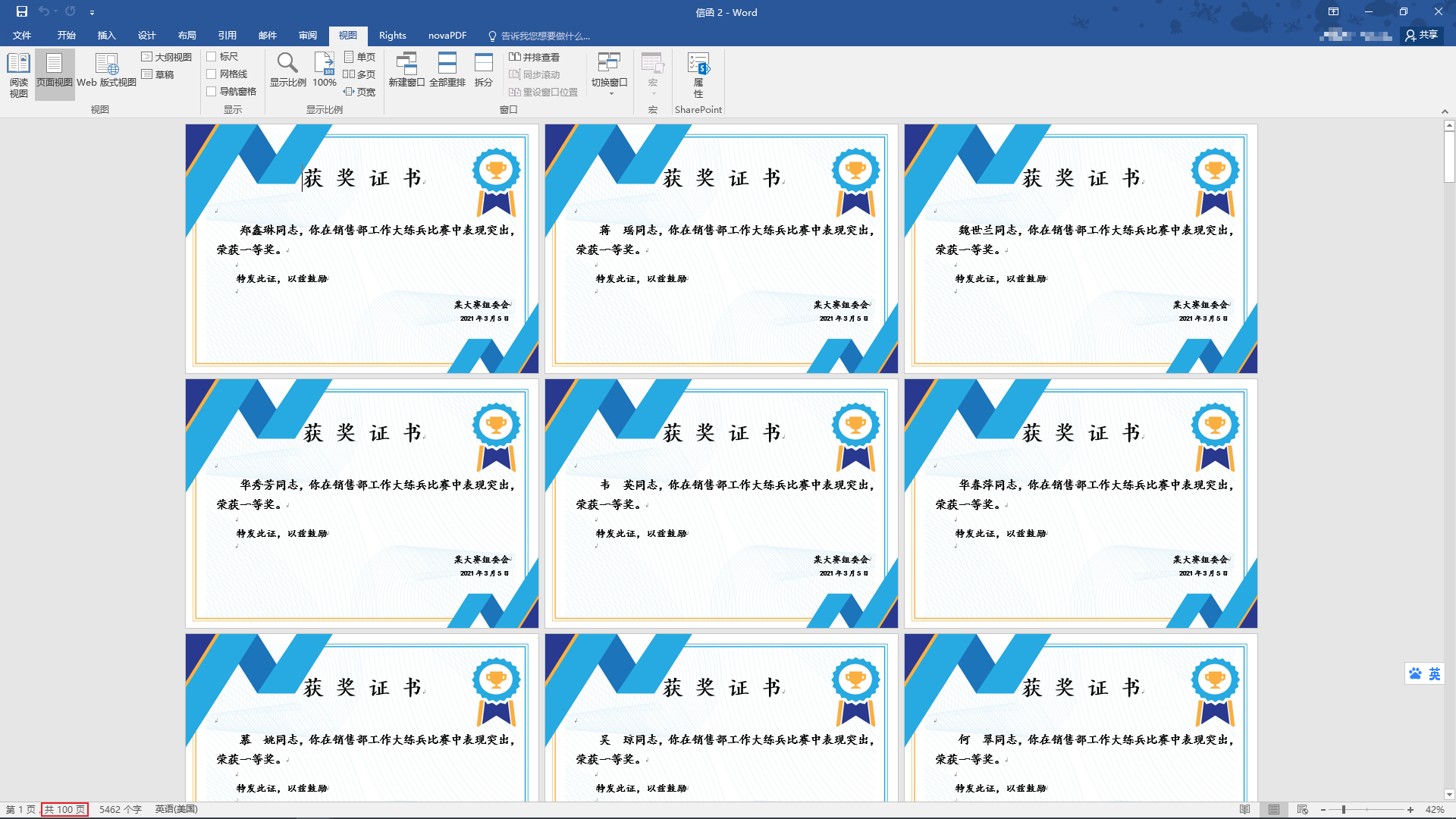The width and height of the screenshot is (1456, 819).
Task: Click the zoom in plus button
Action: pyautogui.click(x=1410, y=810)
